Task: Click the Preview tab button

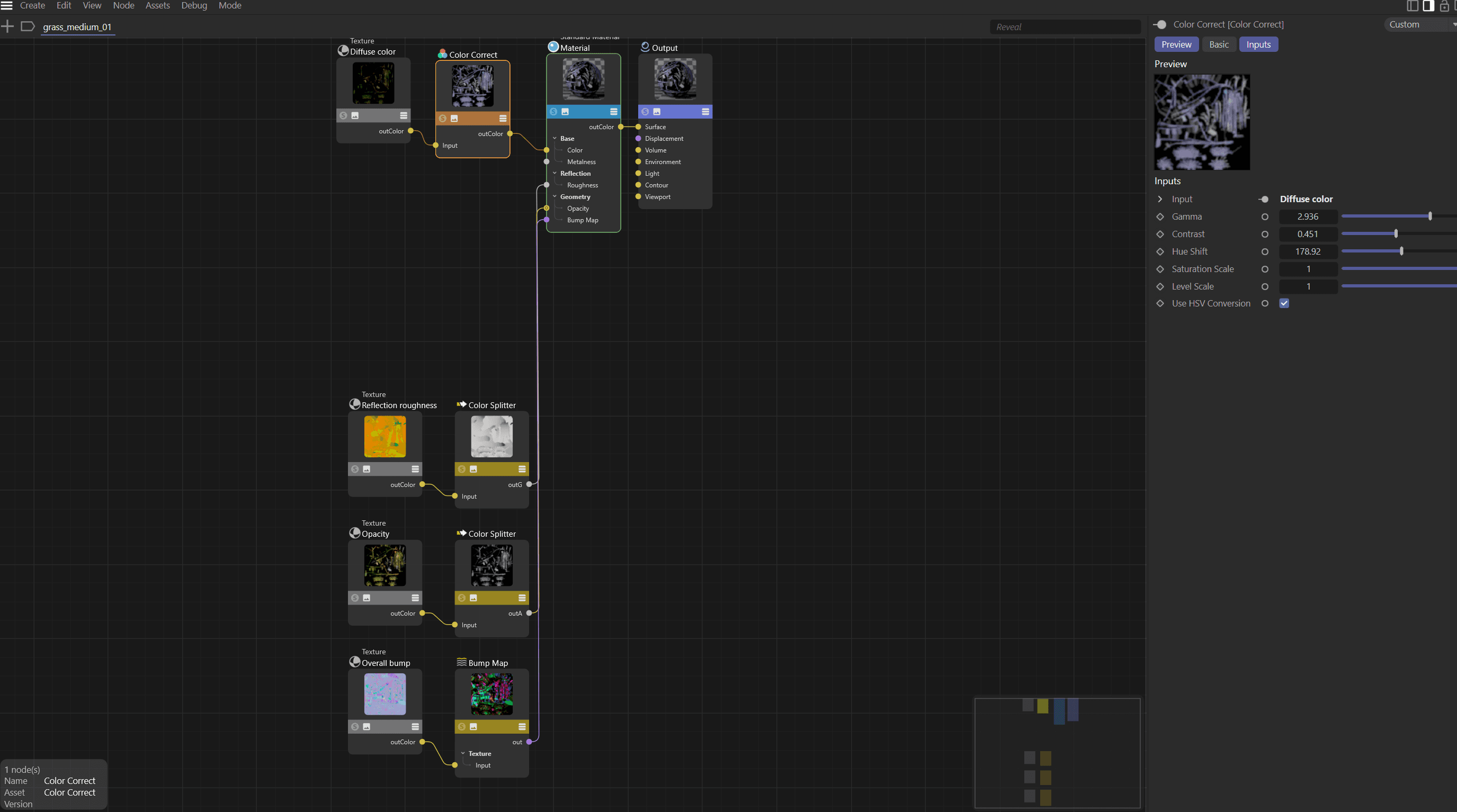Action: (1176, 44)
